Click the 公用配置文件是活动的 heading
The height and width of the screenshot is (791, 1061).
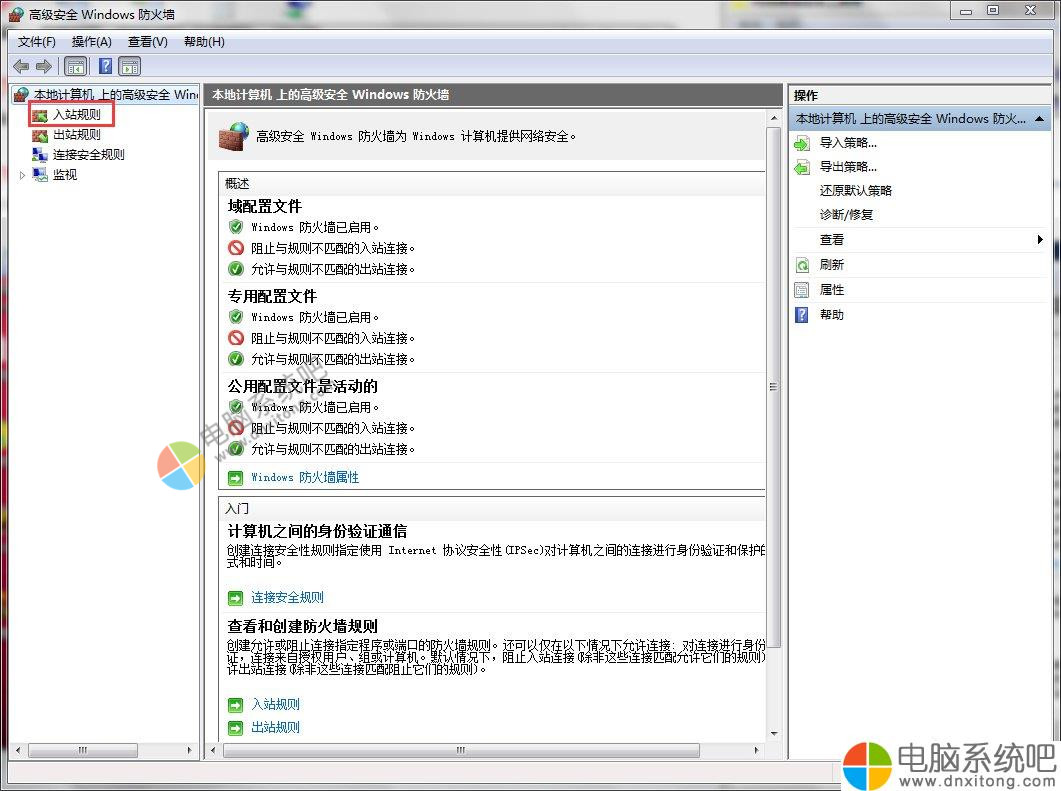click(302, 386)
